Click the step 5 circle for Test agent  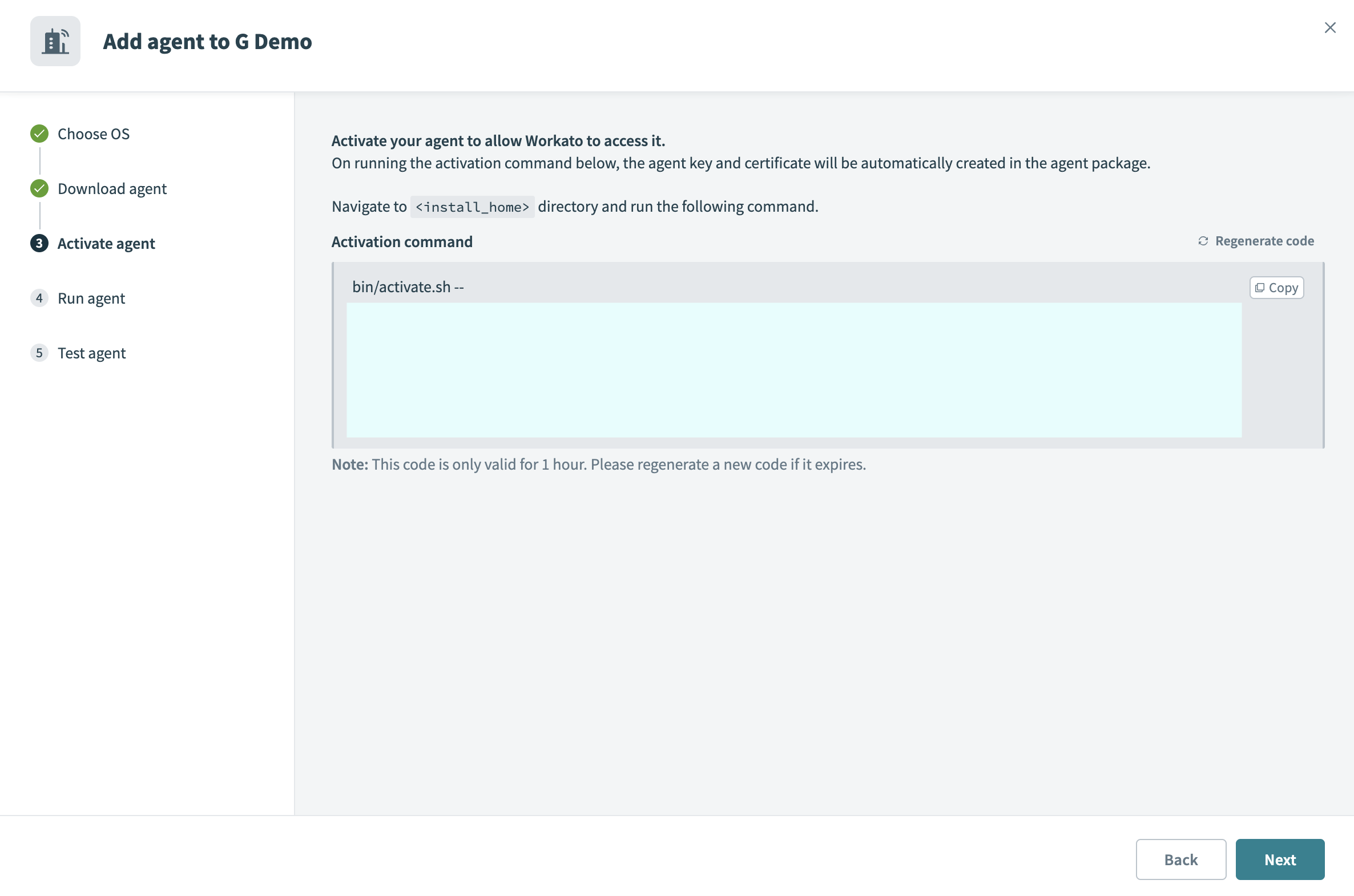(38, 353)
